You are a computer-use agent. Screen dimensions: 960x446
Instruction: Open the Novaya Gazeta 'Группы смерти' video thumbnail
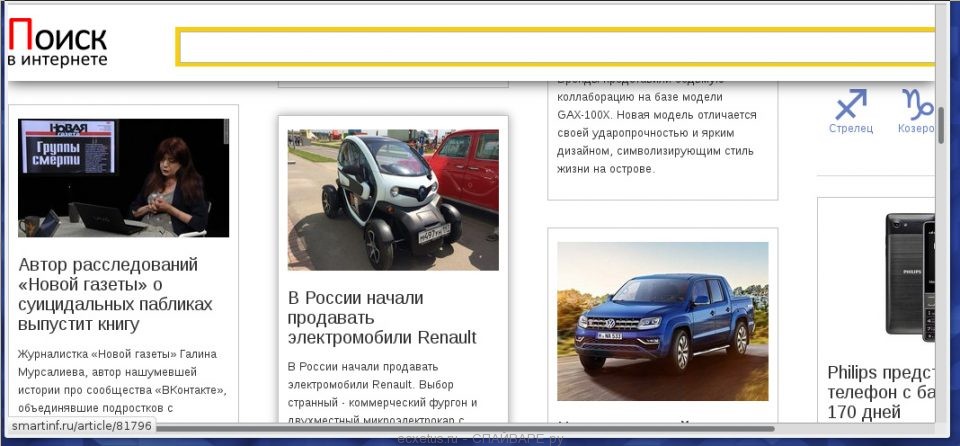point(123,178)
